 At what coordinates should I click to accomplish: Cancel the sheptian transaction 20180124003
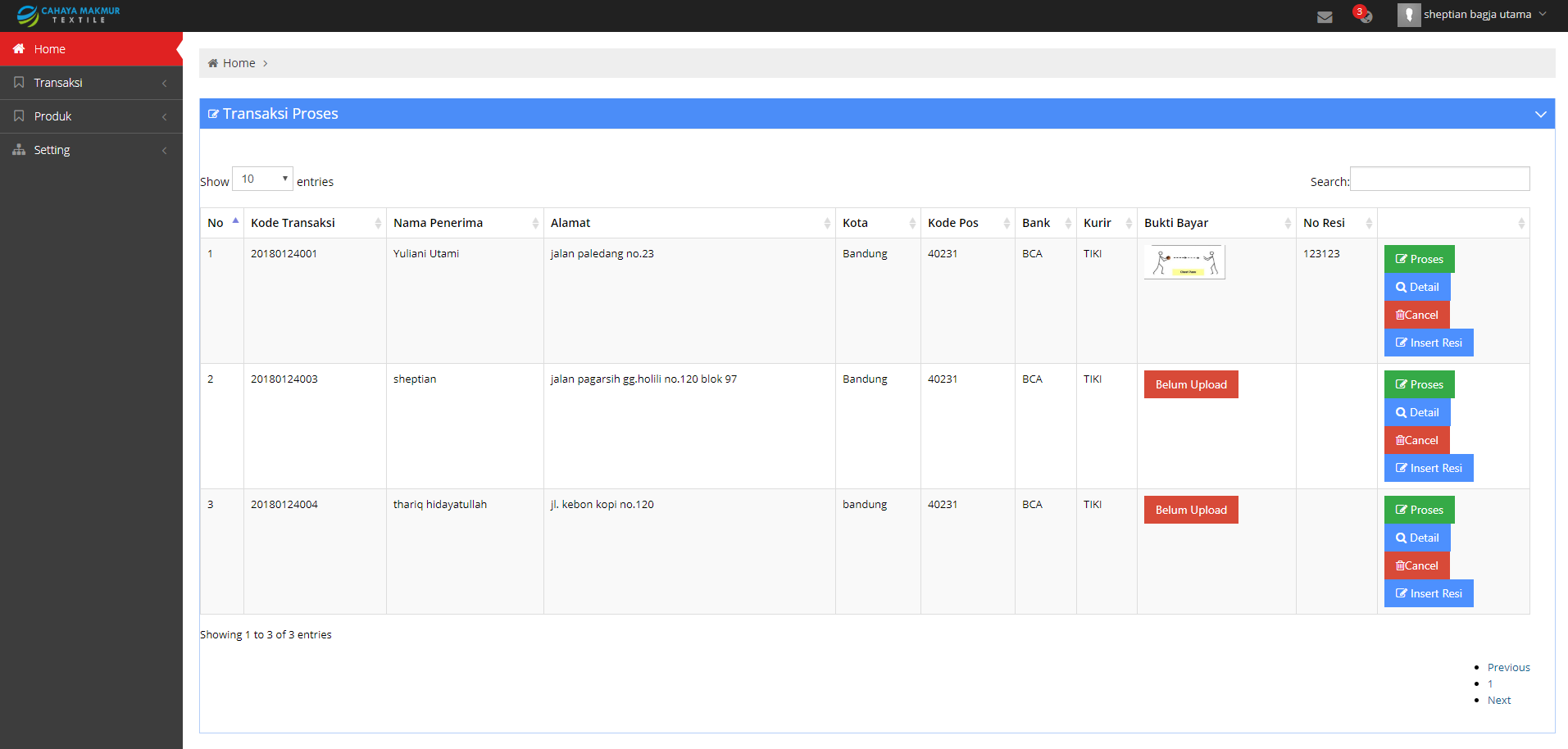point(1416,440)
